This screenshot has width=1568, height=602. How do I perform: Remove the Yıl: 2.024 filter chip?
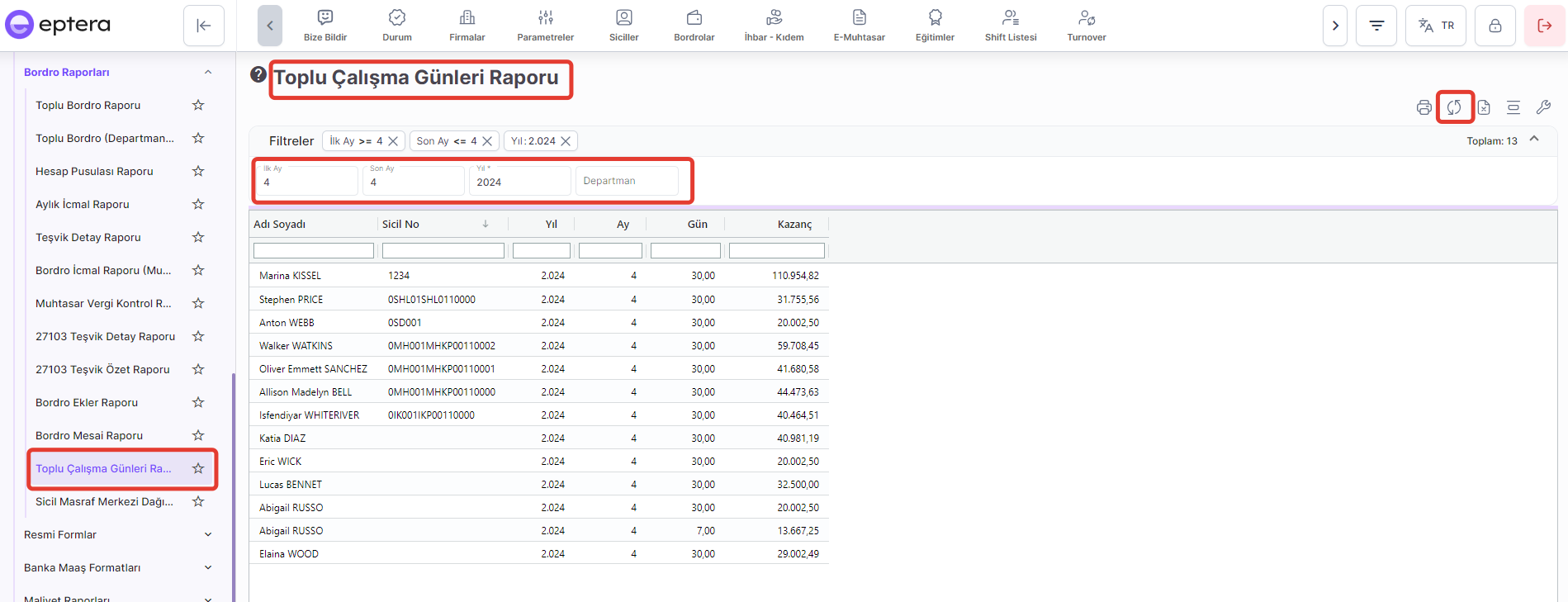coord(566,141)
